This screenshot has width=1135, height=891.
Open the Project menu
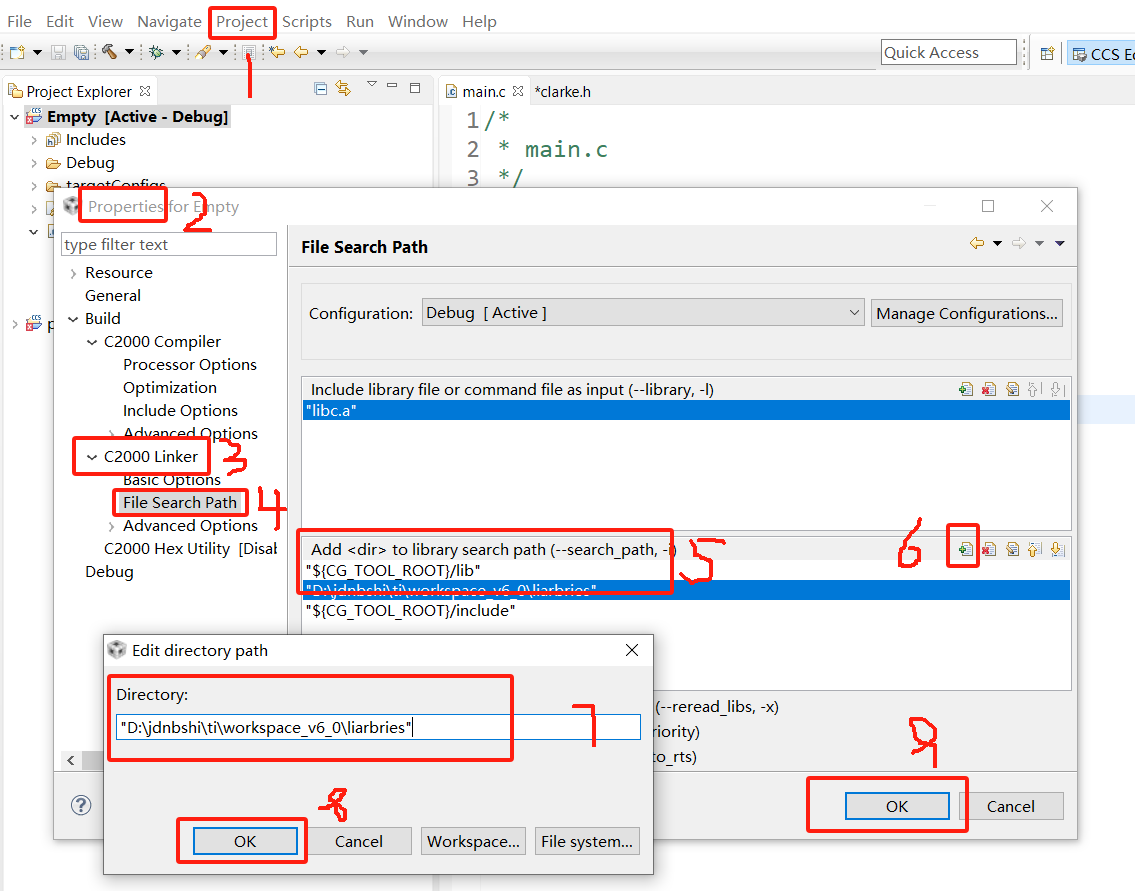pyautogui.click(x=242, y=21)
